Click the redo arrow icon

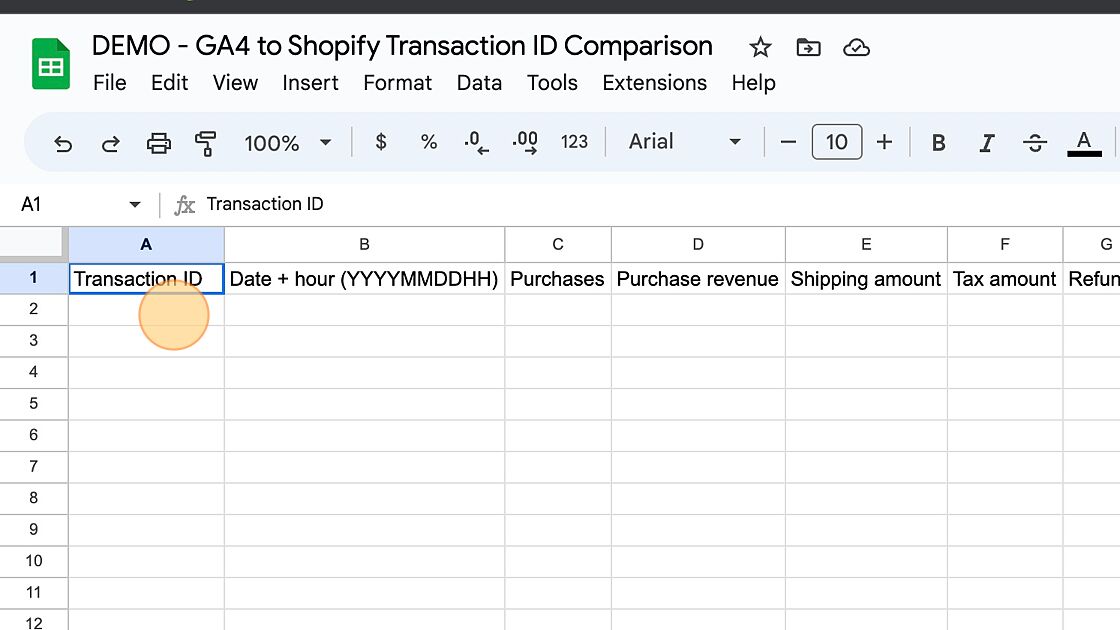click(111, 143)
